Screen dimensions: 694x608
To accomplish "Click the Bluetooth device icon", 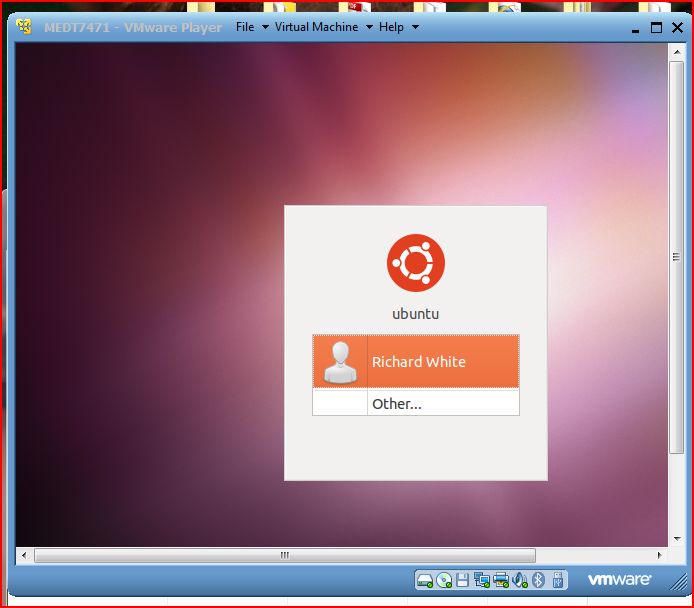I will click(538, 580).
